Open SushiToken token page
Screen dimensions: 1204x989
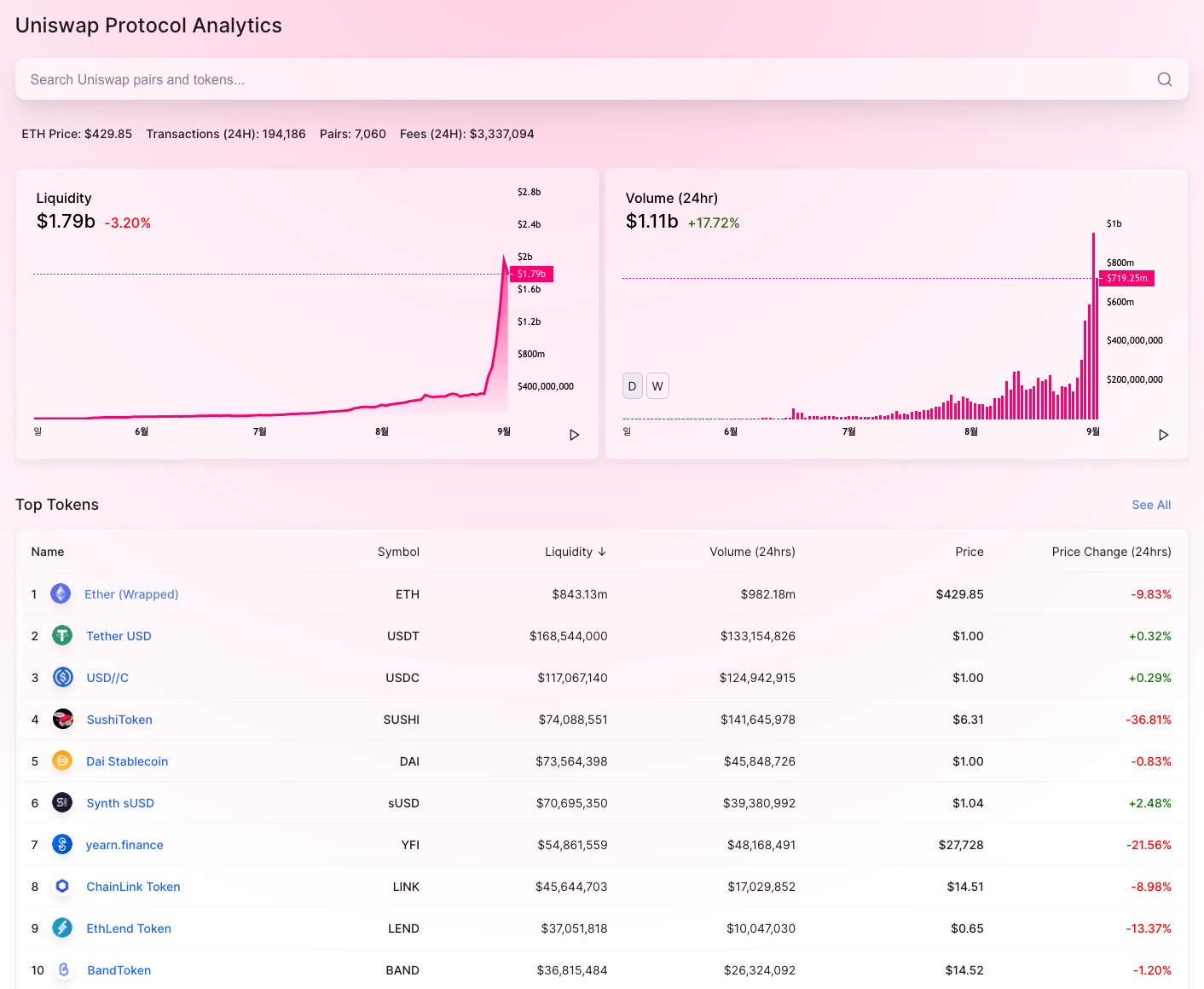pos(119,720)
